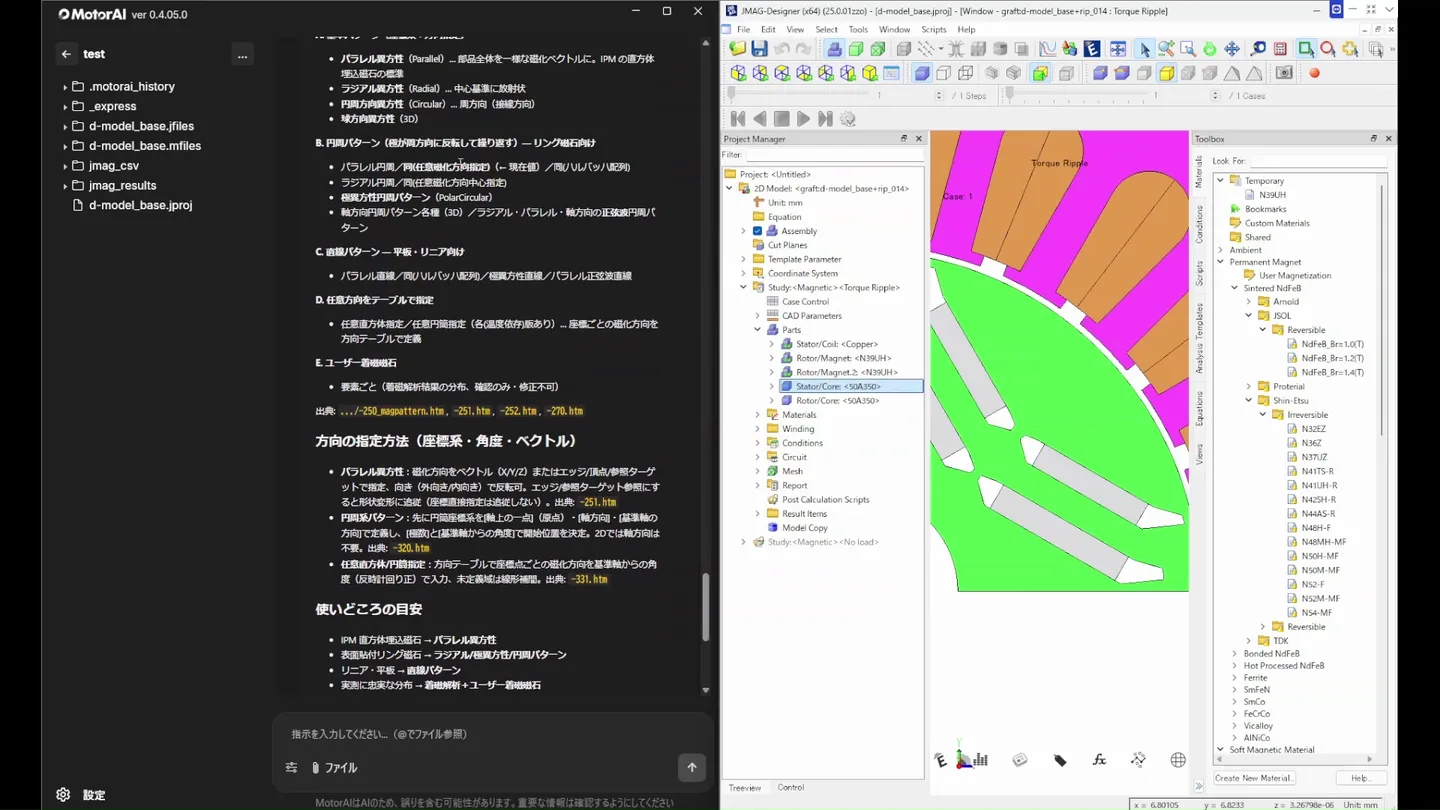Screen dimensions: 1440x810
Task: Select NdFeB_Br=1.2(T) material
Action: [x=1332, y=358]
